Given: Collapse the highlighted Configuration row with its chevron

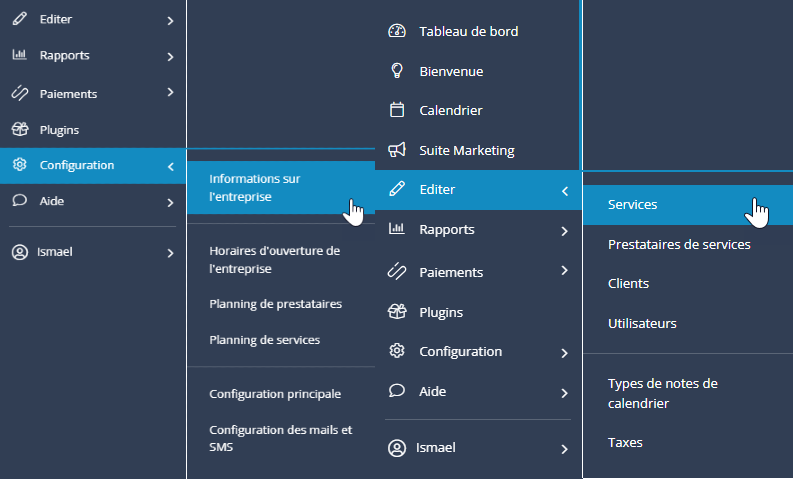Looking at the screenshot, I should 170,166.
